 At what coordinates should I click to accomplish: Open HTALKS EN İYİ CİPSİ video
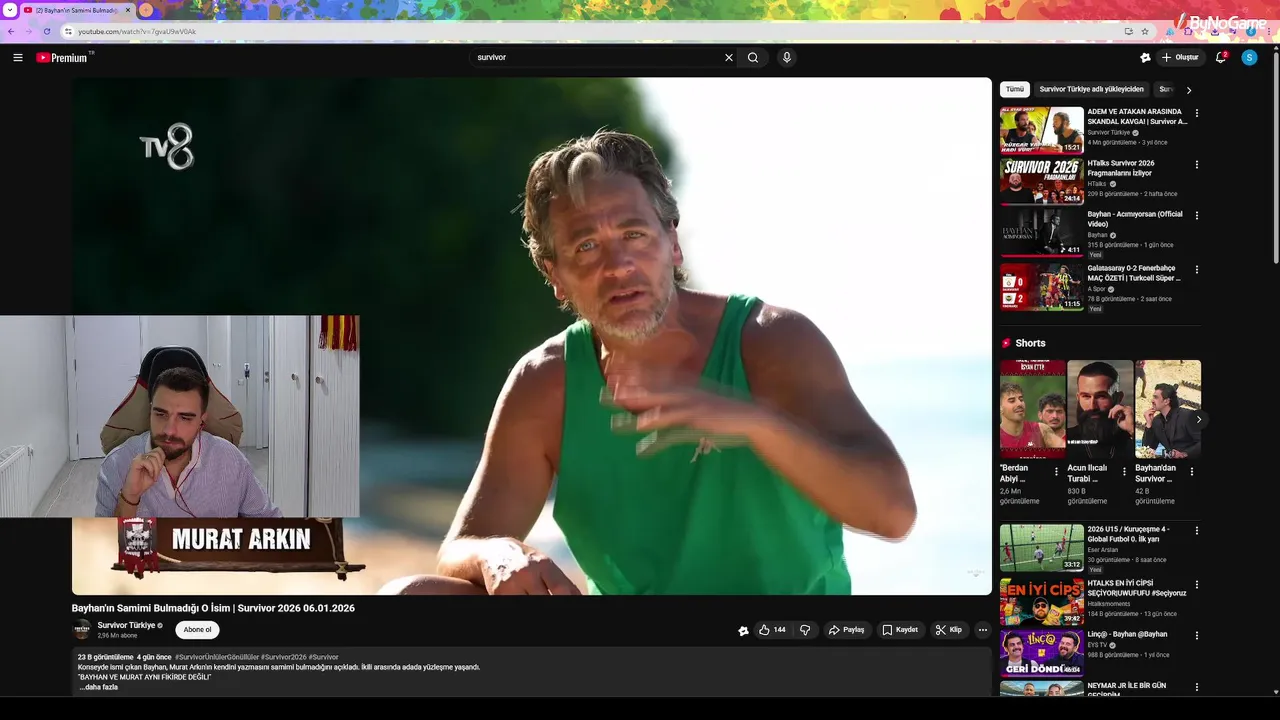[x=1042, y=602]
